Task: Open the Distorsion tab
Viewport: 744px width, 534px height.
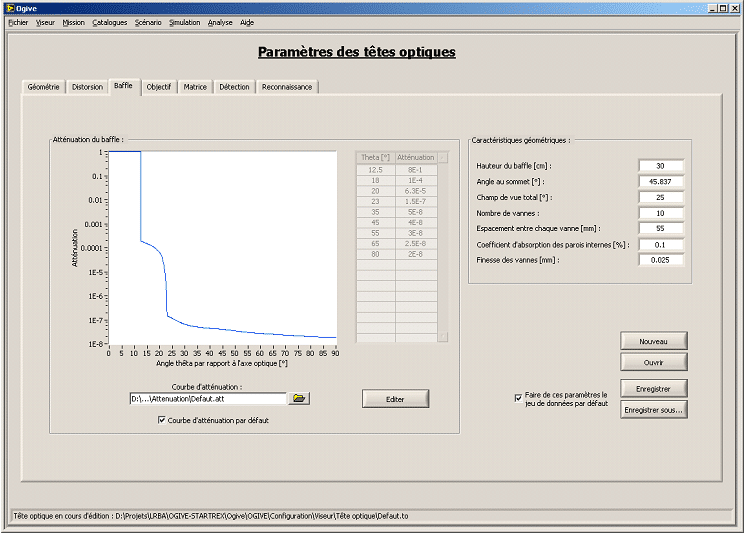Action: click(87, 87)
